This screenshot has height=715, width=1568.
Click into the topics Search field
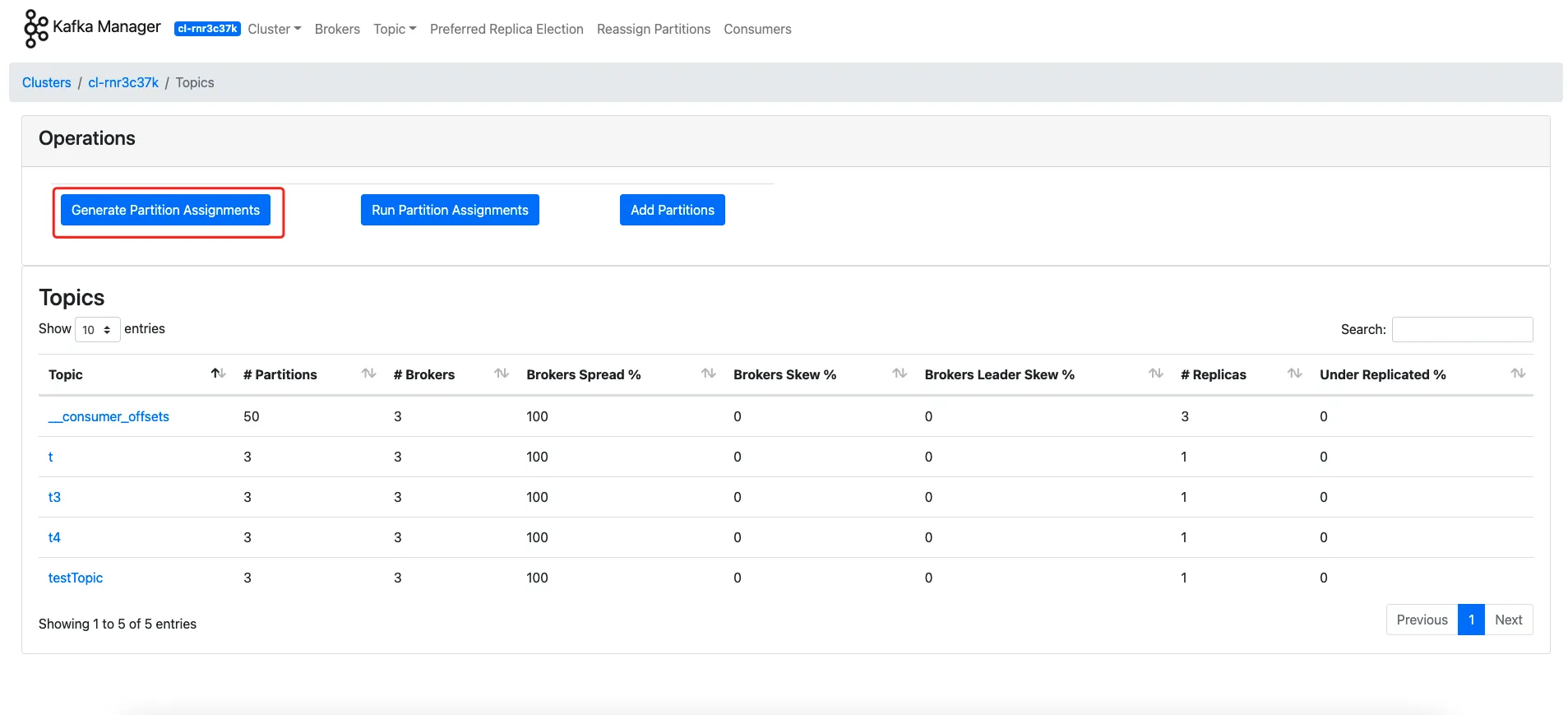tap(1462, 329)
